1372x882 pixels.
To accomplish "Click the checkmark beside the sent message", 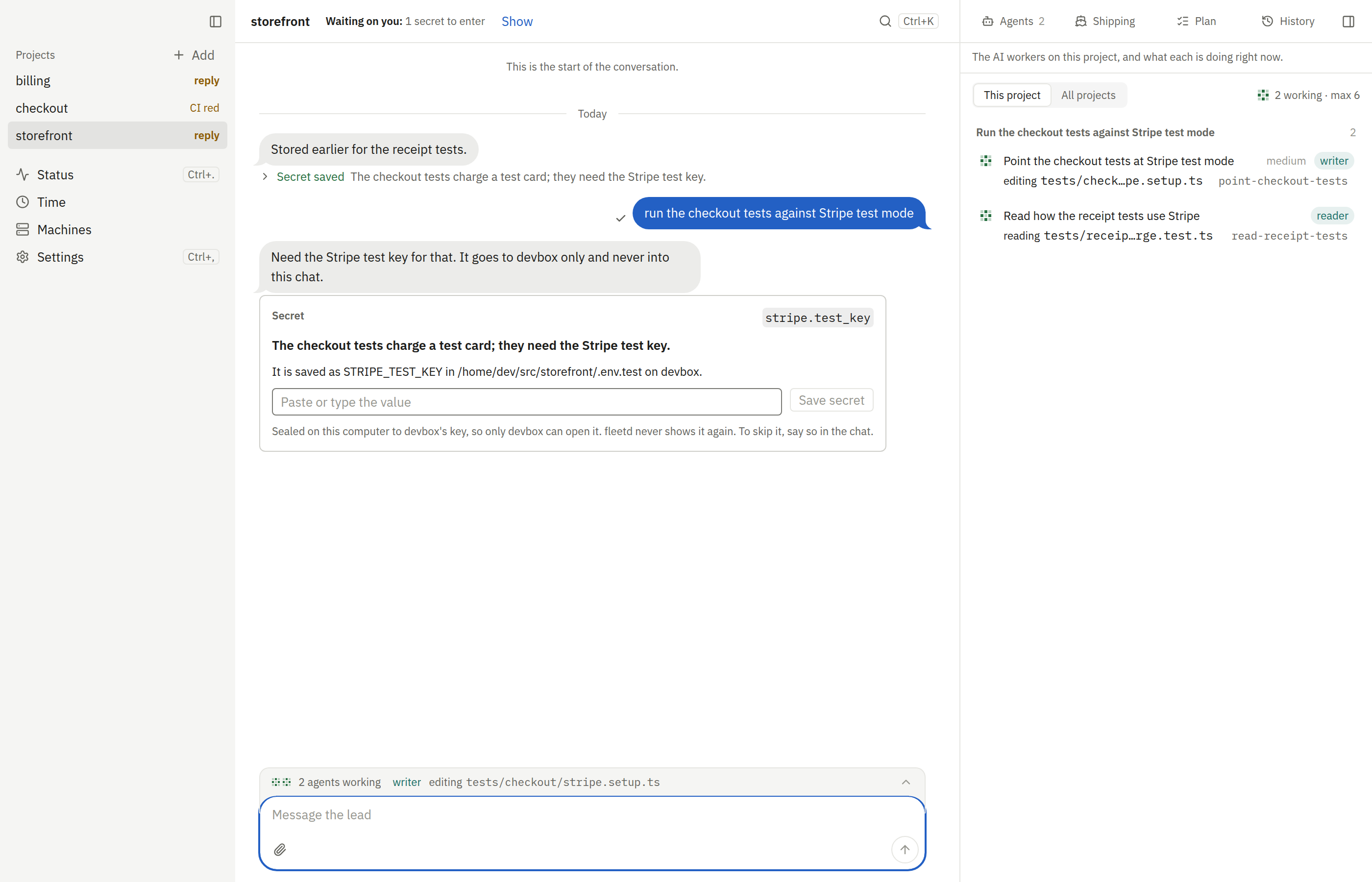I will (x=620, y=218).
